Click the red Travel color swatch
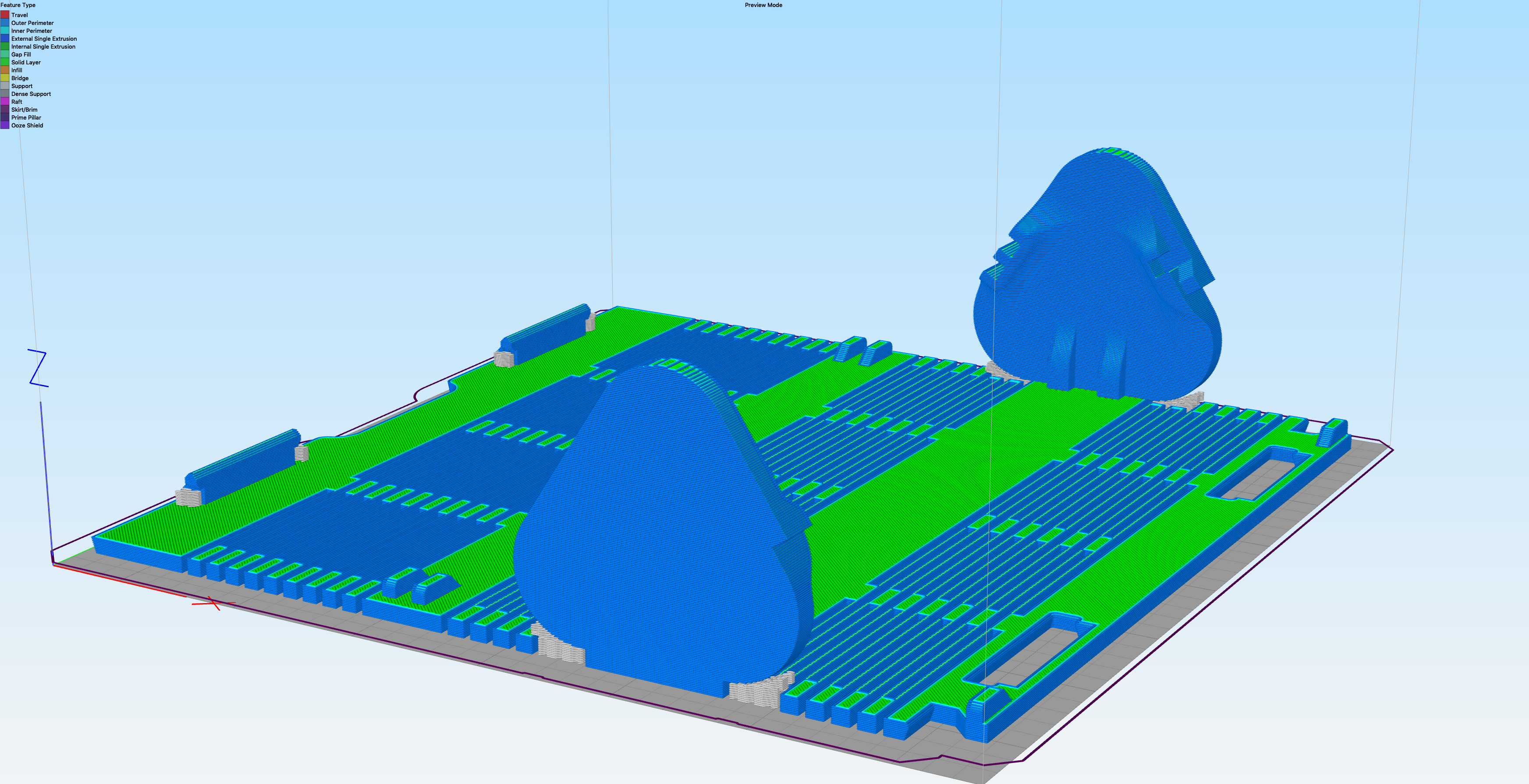The width and height of the screenshot is (1529, 784). pyautogui.click(x=5, y=15)
